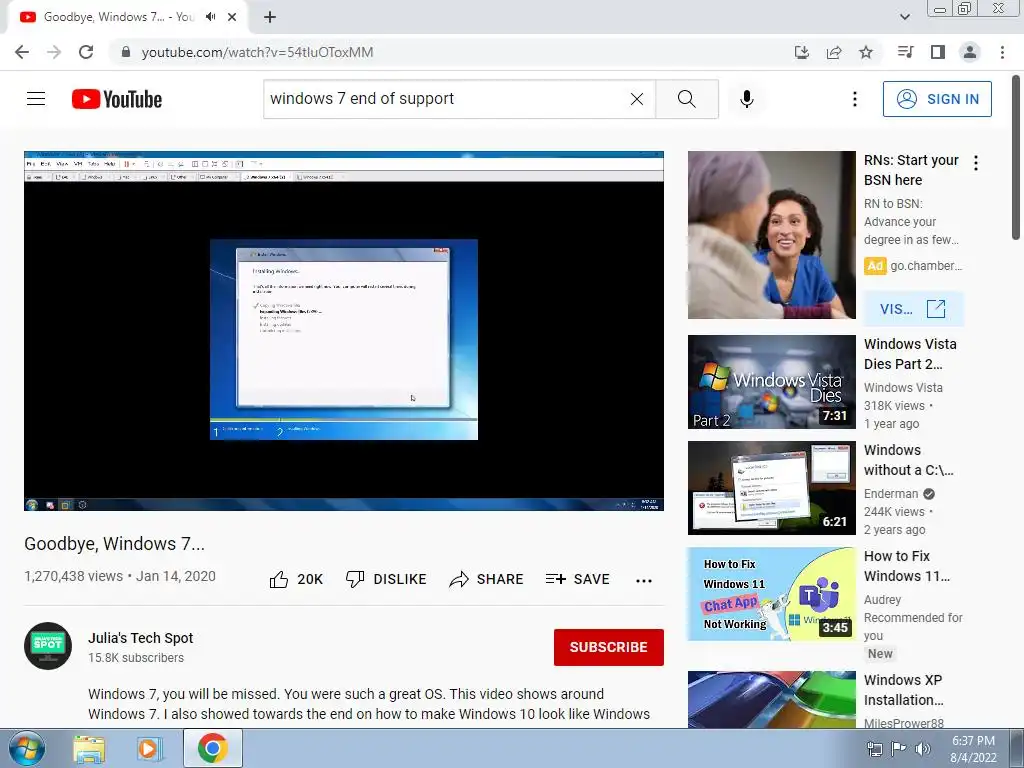Click the youtube.com URL in address bar

[x=257, y=52]
